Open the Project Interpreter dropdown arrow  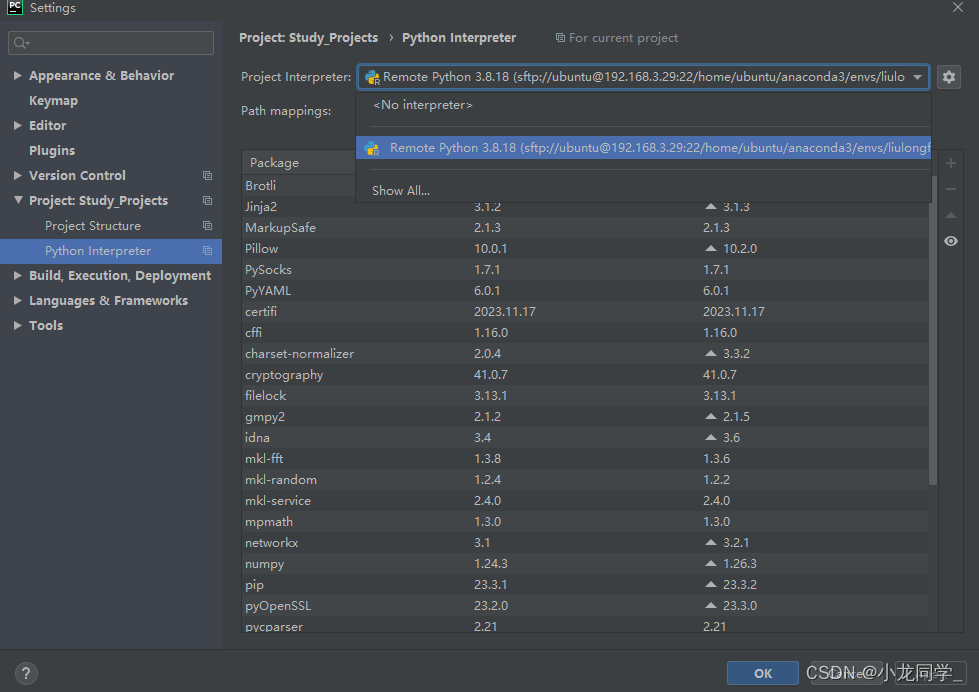point(917,77)
